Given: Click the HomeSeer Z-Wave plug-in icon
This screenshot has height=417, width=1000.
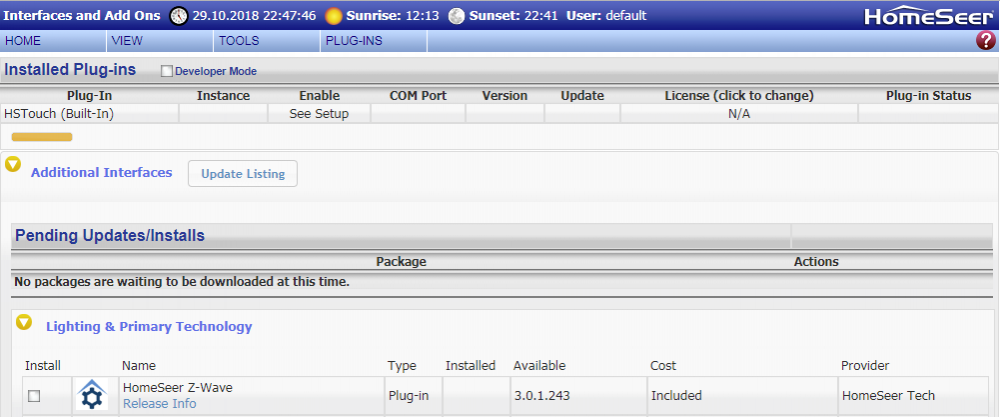Looking at the screenshot, I should click(x=91, y=395).
